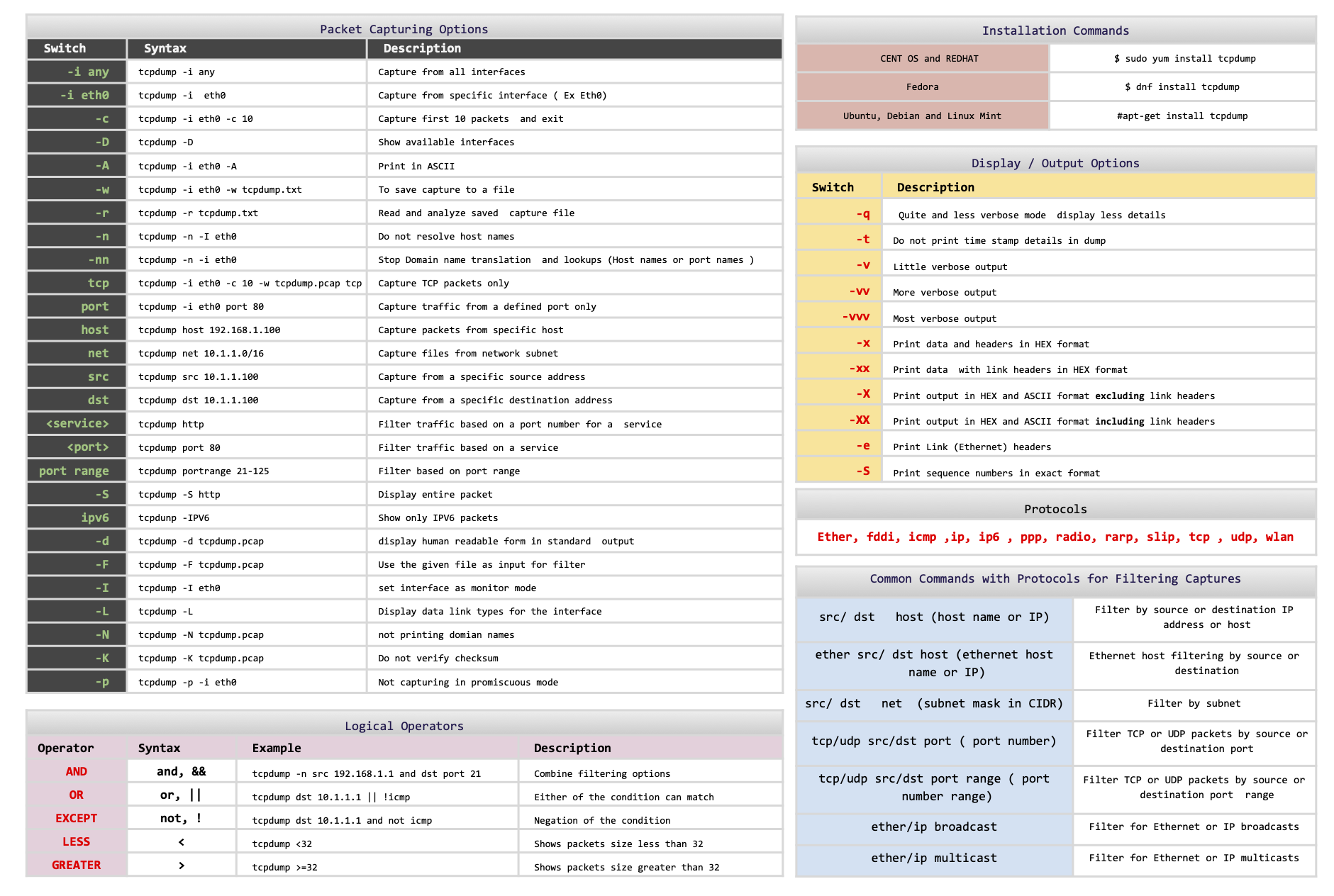Click '$ dnf install tcpdump' command

1182,87
